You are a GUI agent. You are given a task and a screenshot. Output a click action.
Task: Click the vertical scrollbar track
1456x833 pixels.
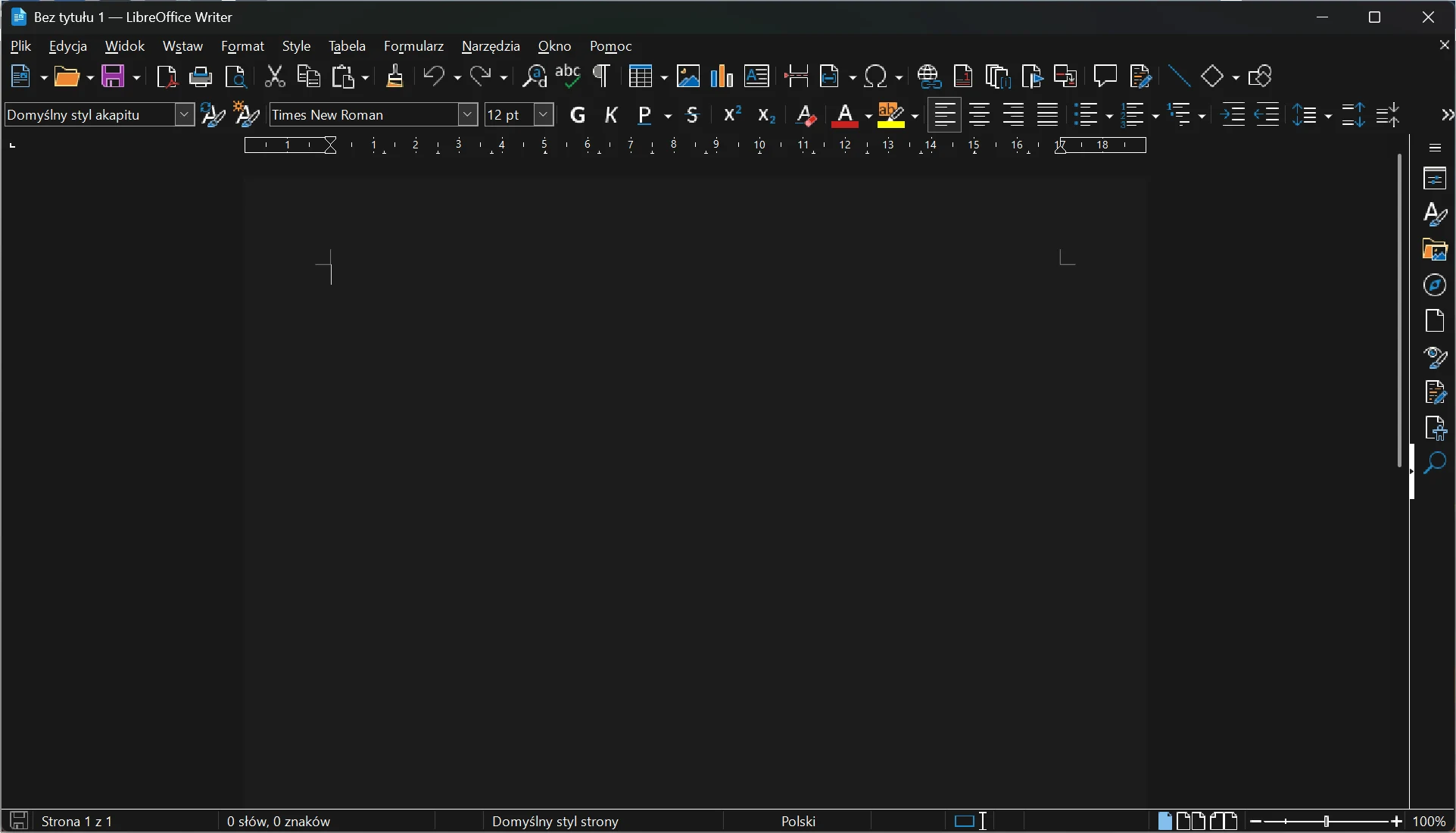pyautogui.click(x=1398, y=606)
